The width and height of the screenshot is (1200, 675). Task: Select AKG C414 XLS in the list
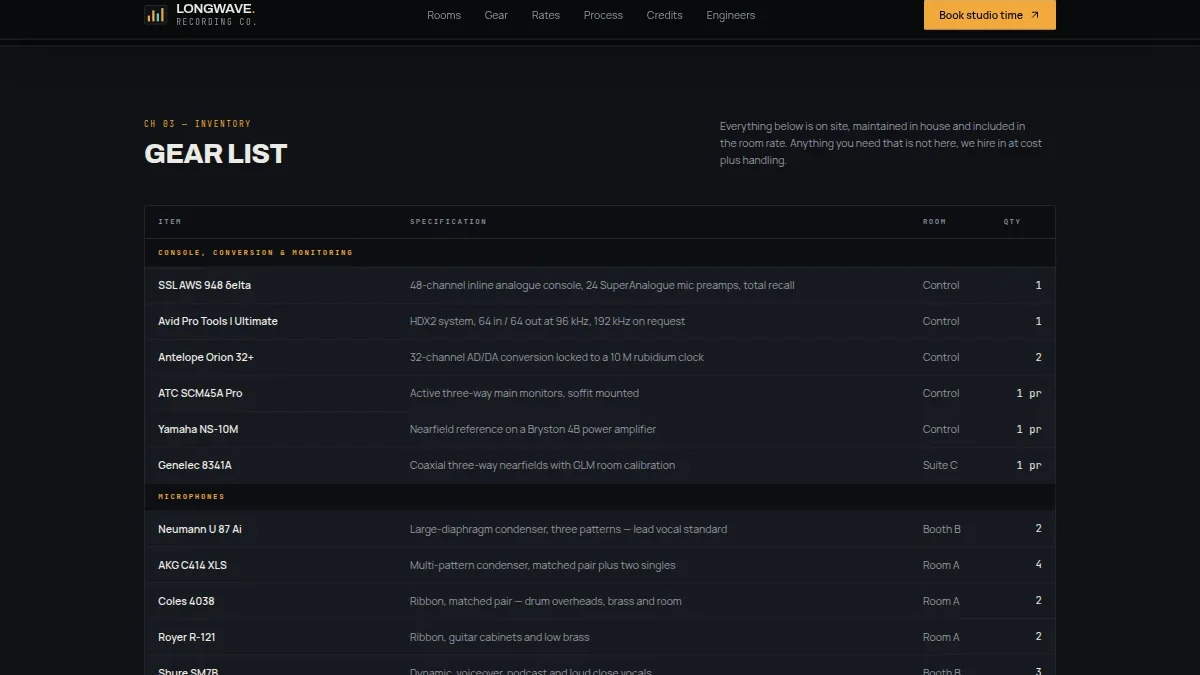[192, 565]
